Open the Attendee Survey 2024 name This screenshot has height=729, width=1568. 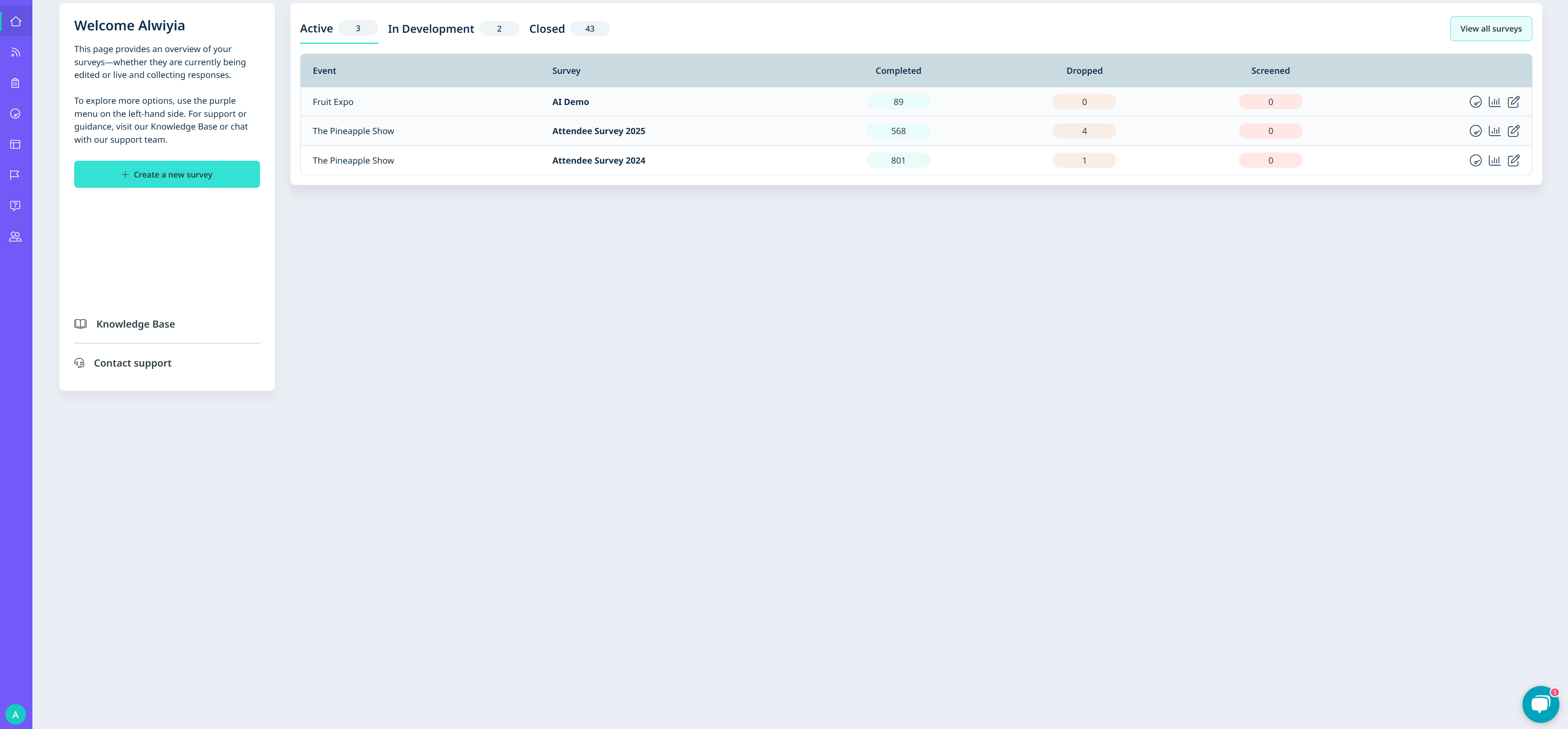tap(598, 161)
